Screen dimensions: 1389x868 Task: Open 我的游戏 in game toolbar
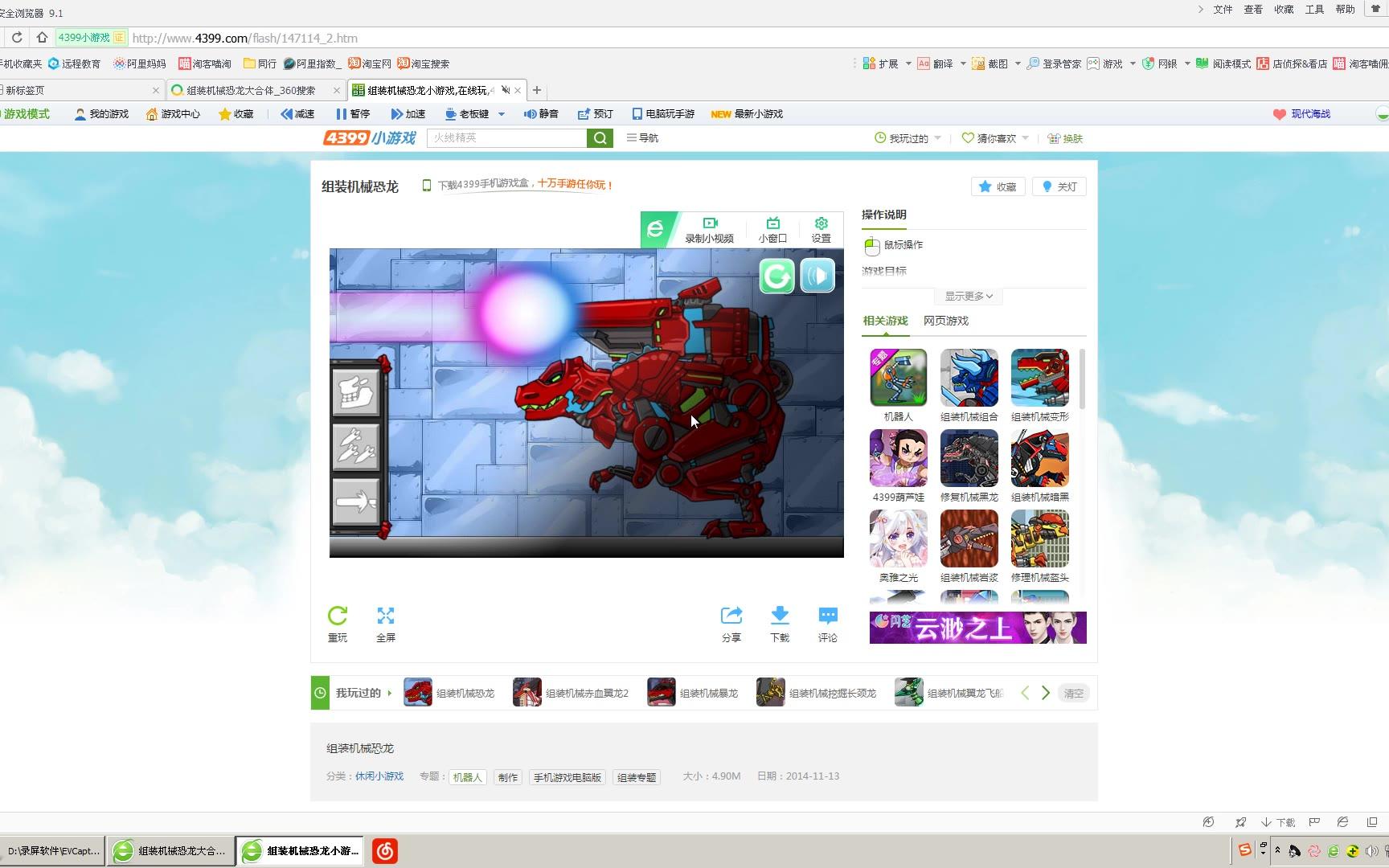[x=101, y=114]
